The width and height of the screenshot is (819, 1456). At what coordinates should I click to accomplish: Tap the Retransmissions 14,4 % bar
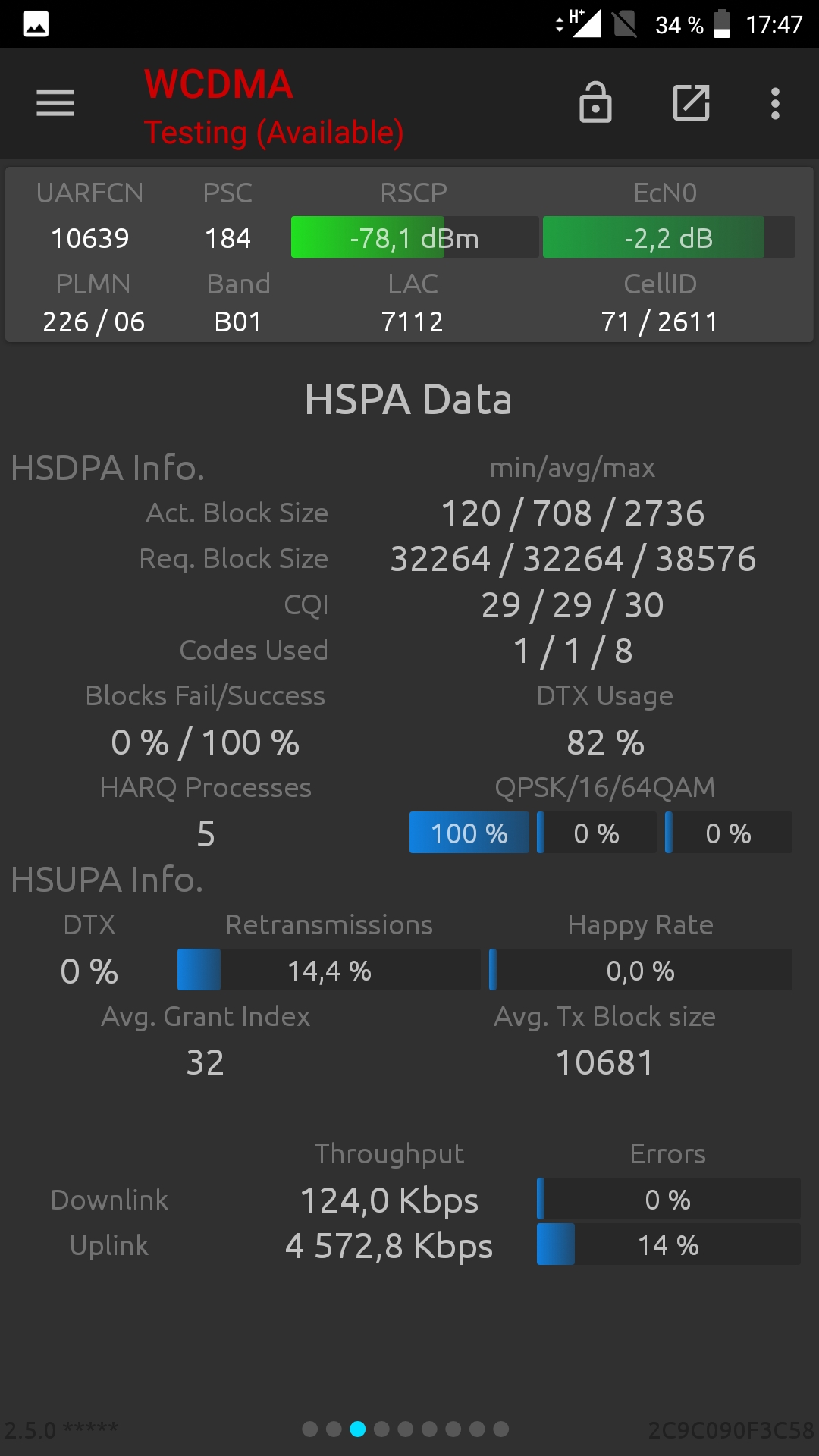pyautogui.click(x=328, y=971)
